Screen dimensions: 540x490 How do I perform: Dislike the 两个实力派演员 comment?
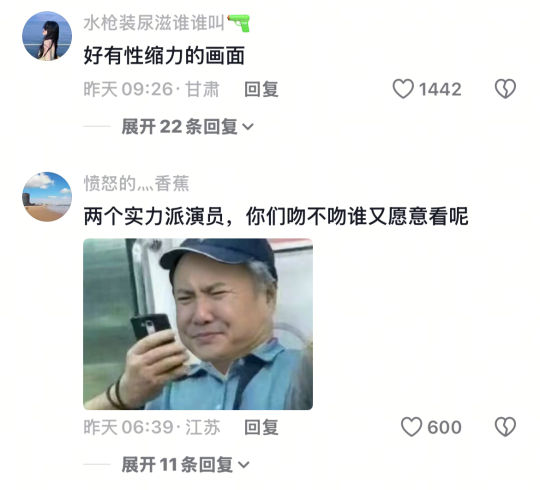[x=505, y=427]
